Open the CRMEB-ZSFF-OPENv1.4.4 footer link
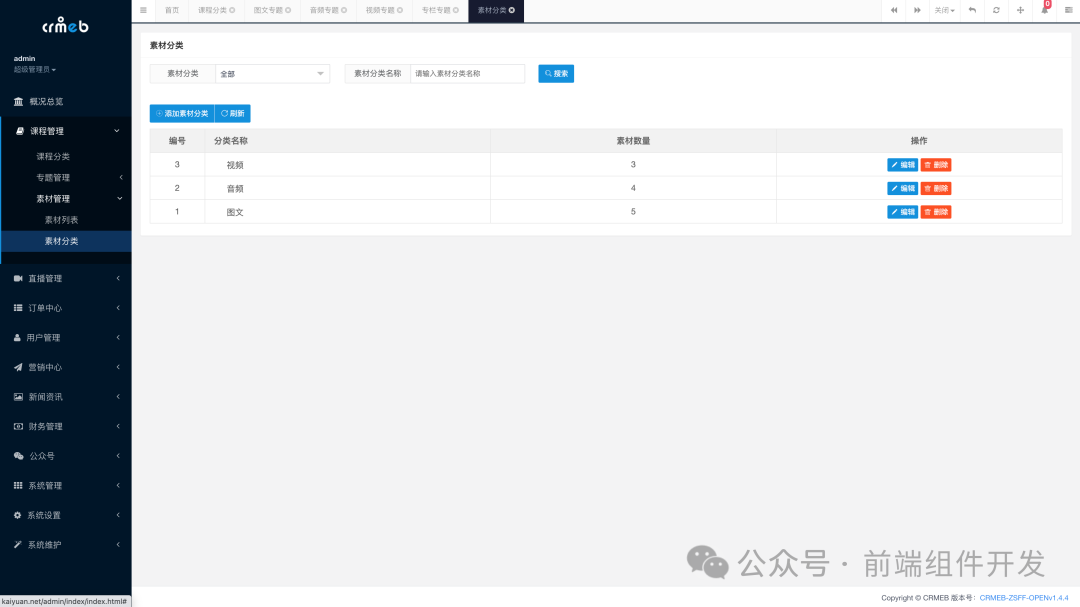This screenshot has height=607, width=1080. [1024, 598]
